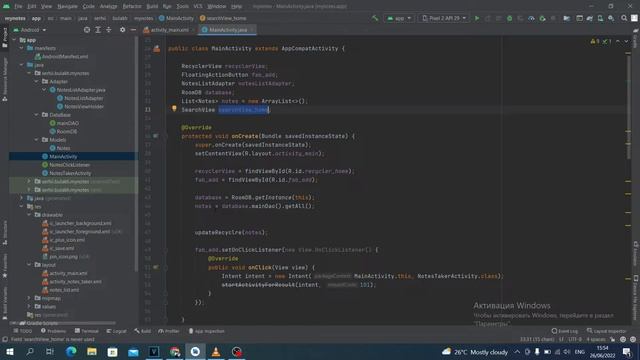
Task: Click the MainActivity breadcrumb in navigation bar
Action: click(x=176, y=18)
